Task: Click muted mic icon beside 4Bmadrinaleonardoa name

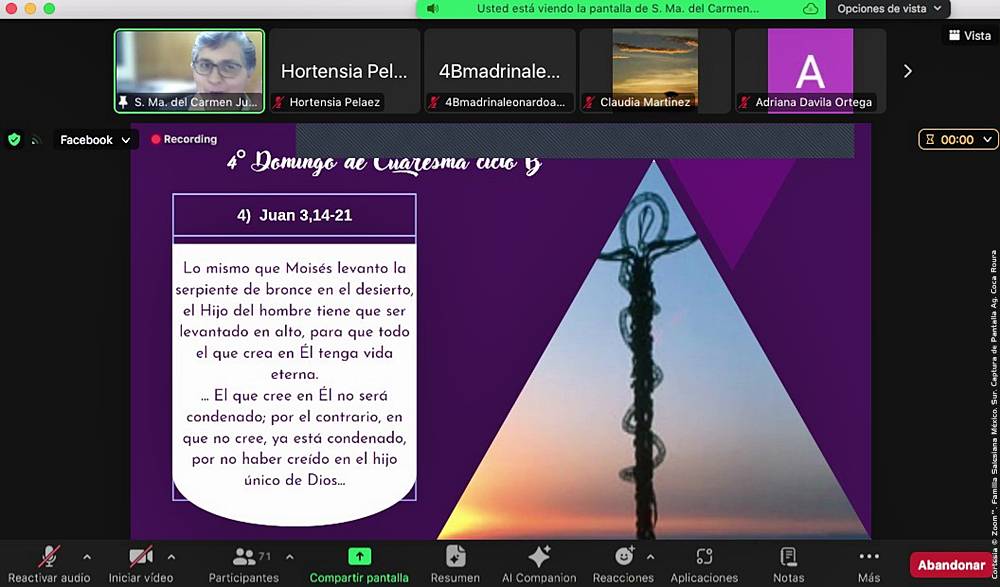Action: [434, 102]
